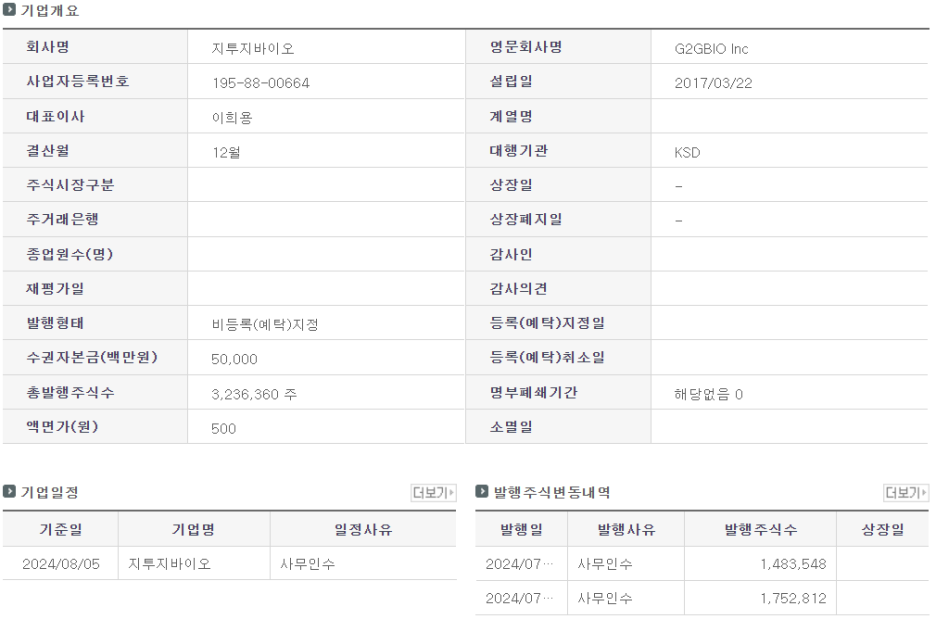The height and width of the screenshot is (619, 936).
Task: Select the 기준일 column header
Action: 61,529
